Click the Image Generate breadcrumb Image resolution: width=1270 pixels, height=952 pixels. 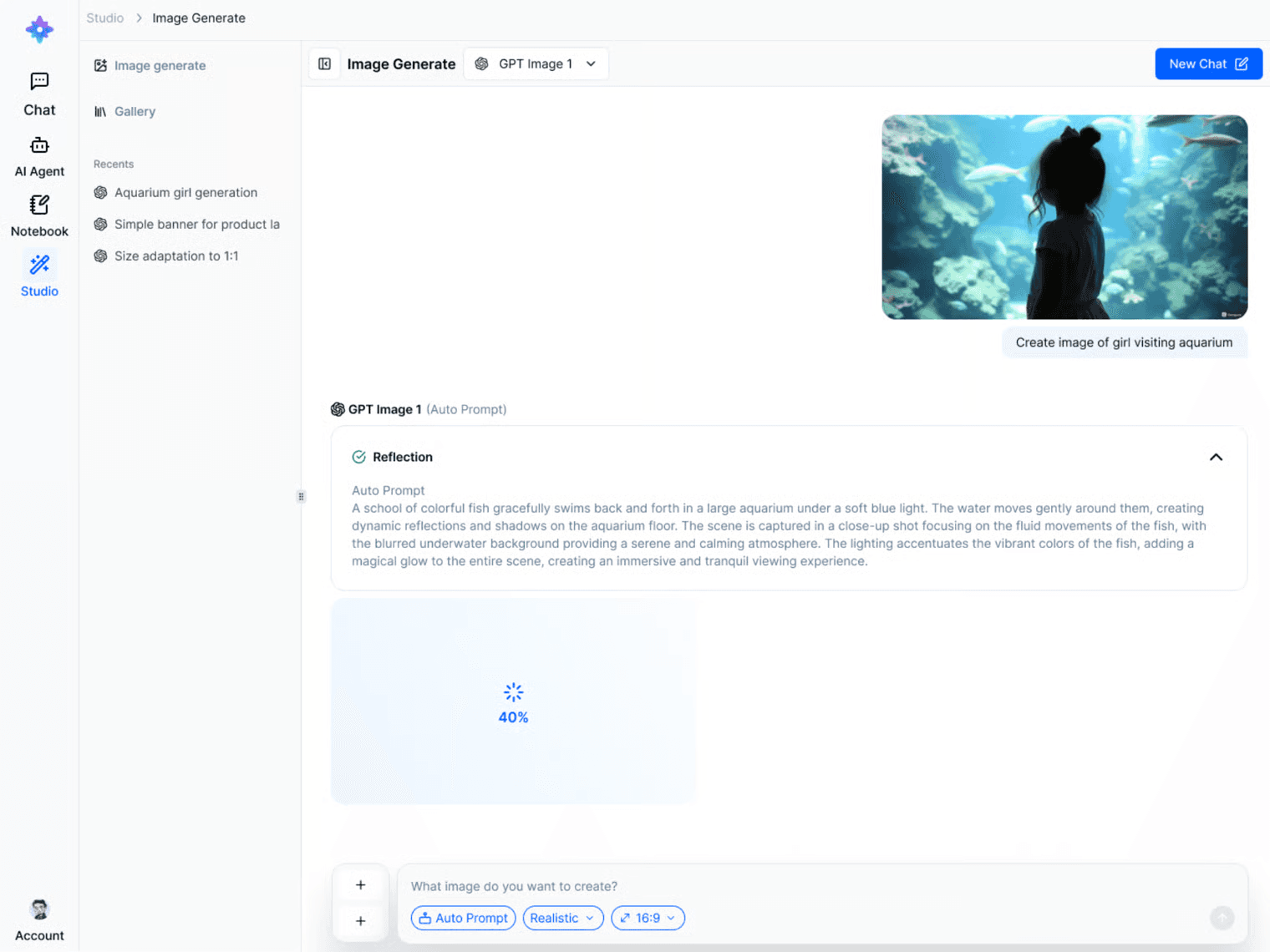click(199, 18)
